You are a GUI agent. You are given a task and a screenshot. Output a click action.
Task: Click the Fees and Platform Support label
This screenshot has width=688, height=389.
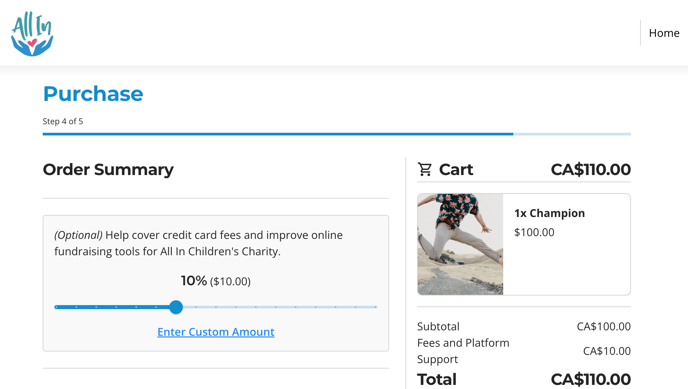pyautogui.click(x=463, y=351)
